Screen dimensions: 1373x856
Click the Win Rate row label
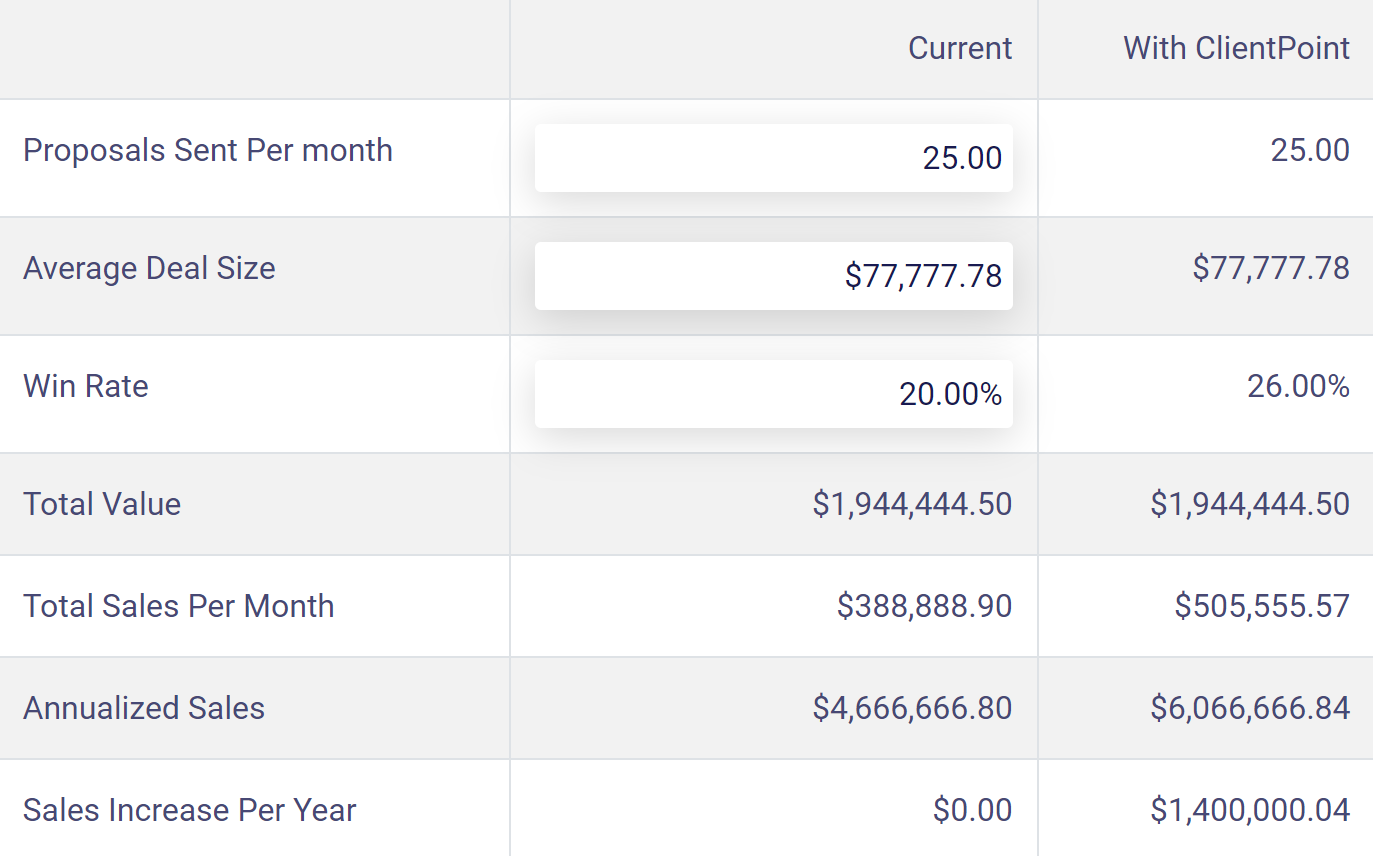pos(86,386)
